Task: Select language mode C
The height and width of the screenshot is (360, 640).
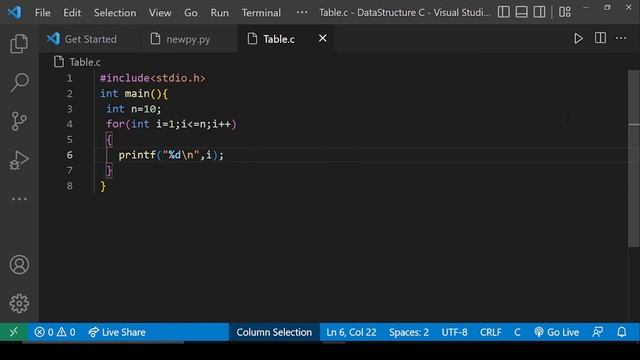Action: click(517, 332)
